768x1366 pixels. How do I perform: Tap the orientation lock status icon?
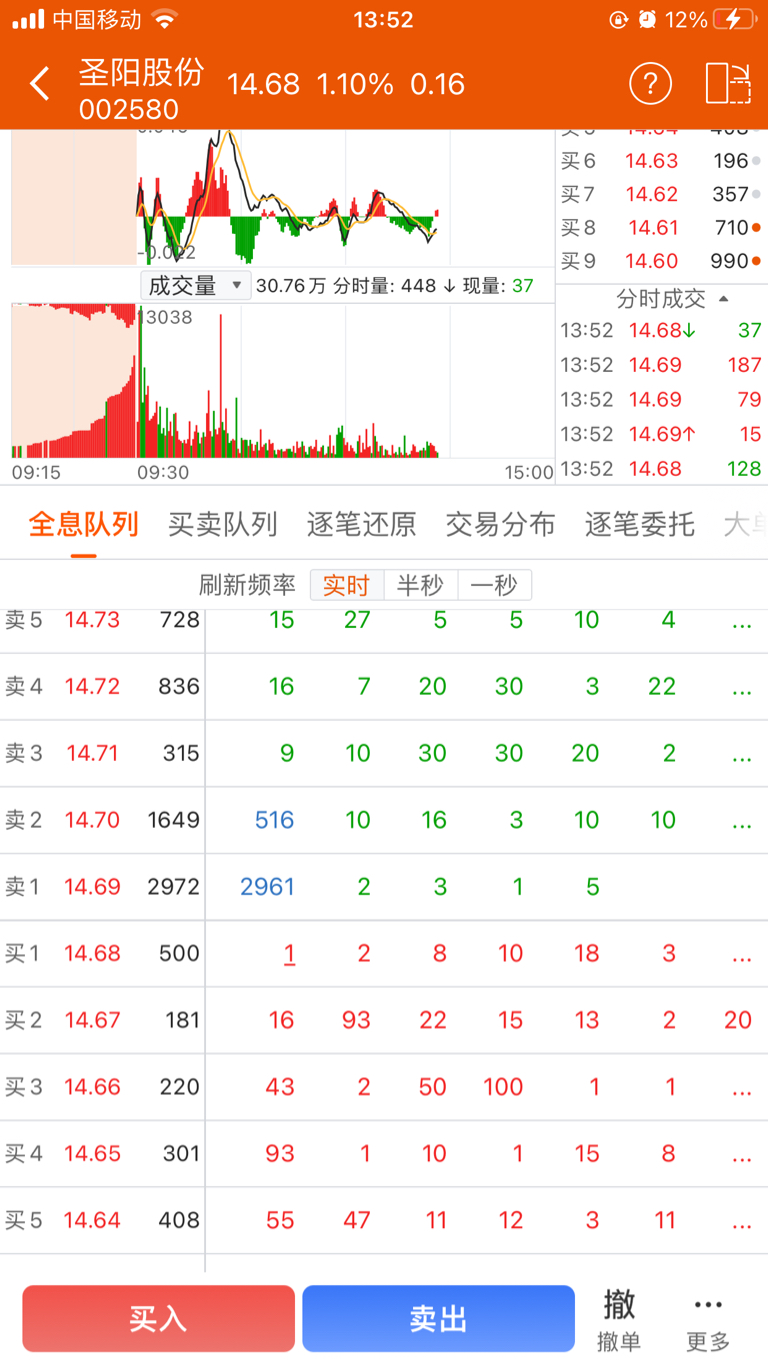(619, 19)
